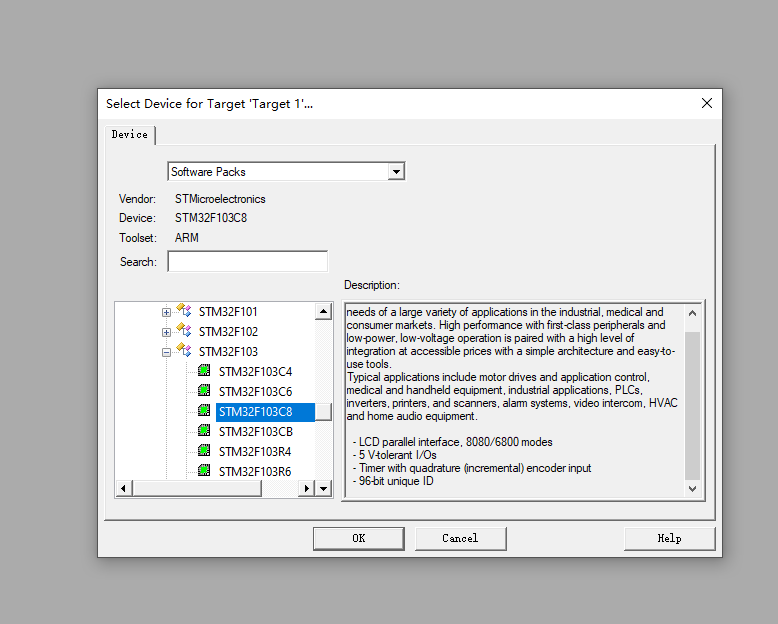Click the '5 V-tolerant I/Os' line
Image resolution: width=778 pixels, height=624 pixels.
(x=394, y=455)
